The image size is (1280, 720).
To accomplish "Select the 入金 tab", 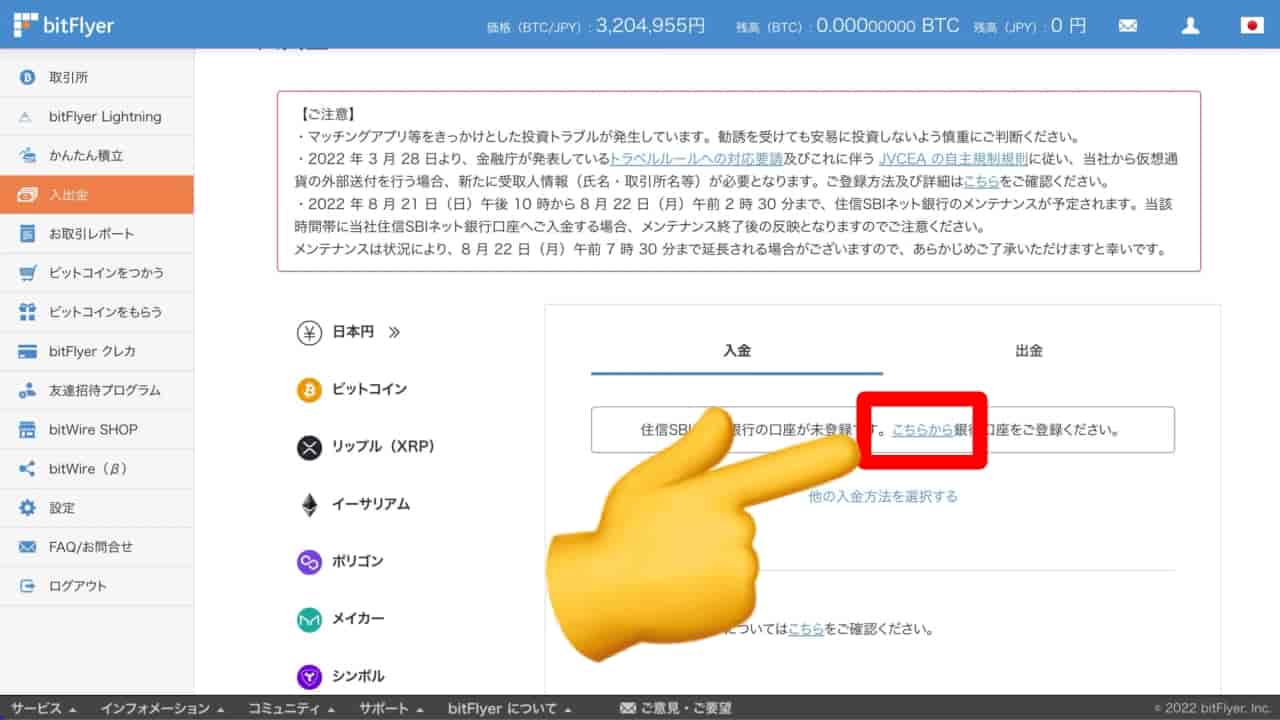I will (x=736, y=351).
